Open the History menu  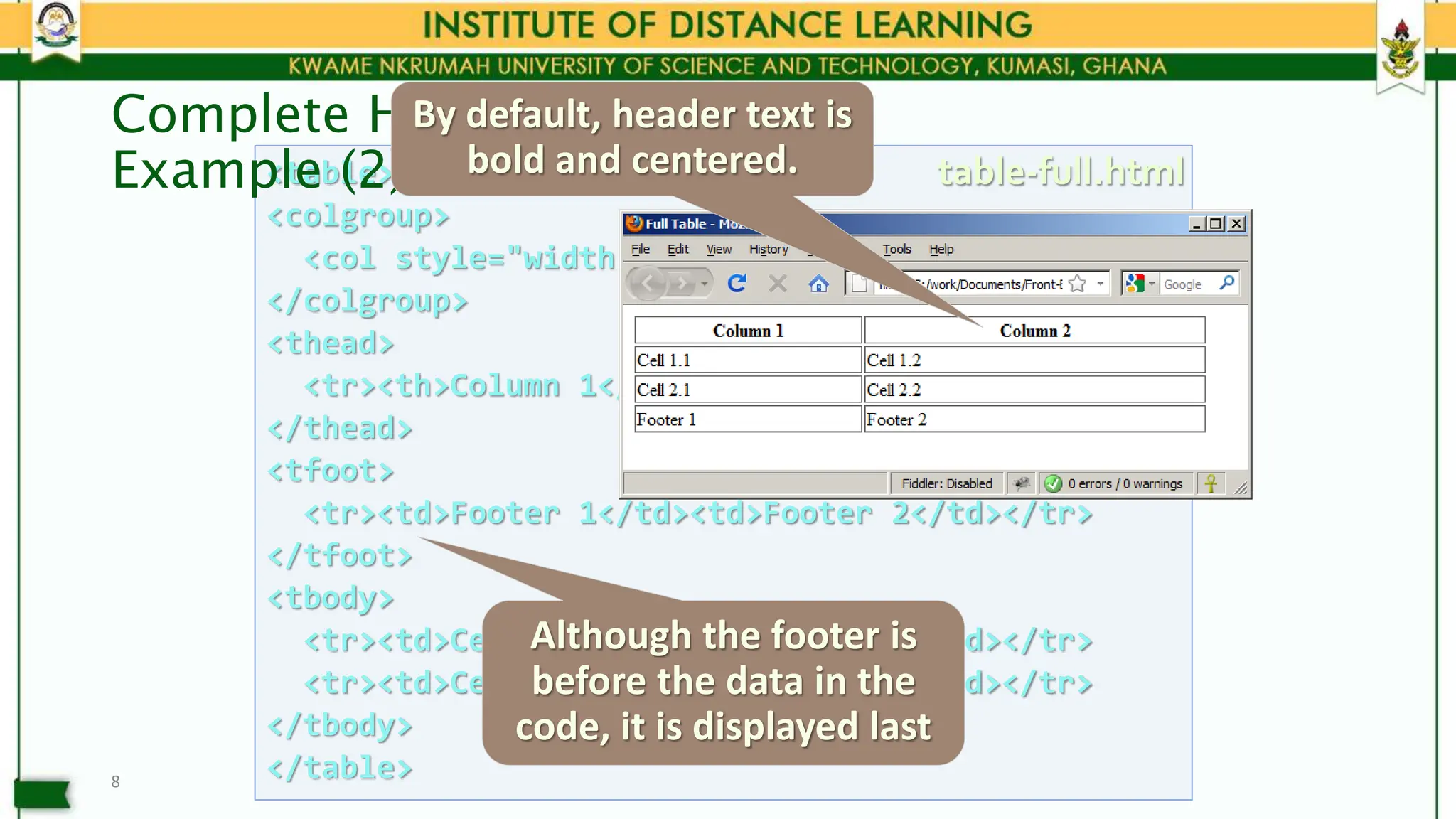[x=768, y=249]
